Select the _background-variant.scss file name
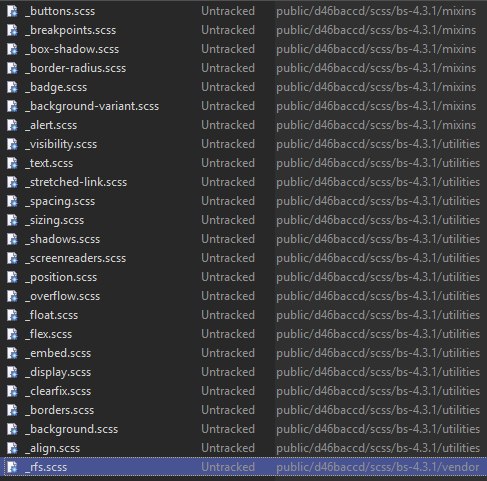The width and height of the screenshot is (487, 481). [92, 106]
